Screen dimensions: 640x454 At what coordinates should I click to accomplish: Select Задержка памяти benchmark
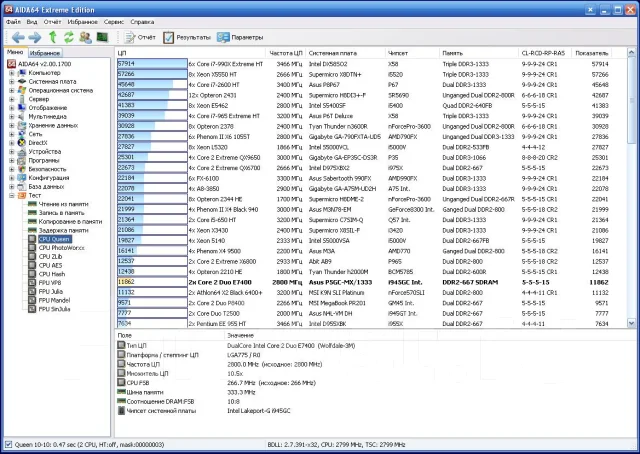point(63,230)
